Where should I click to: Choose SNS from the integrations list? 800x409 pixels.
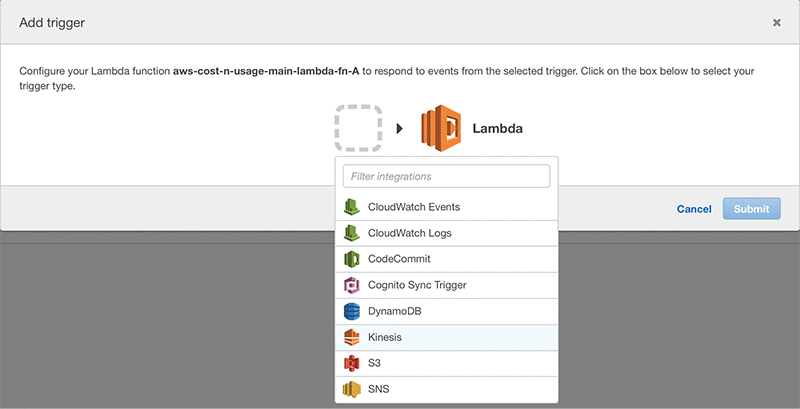pyautogui.click(x=446, y=389)
